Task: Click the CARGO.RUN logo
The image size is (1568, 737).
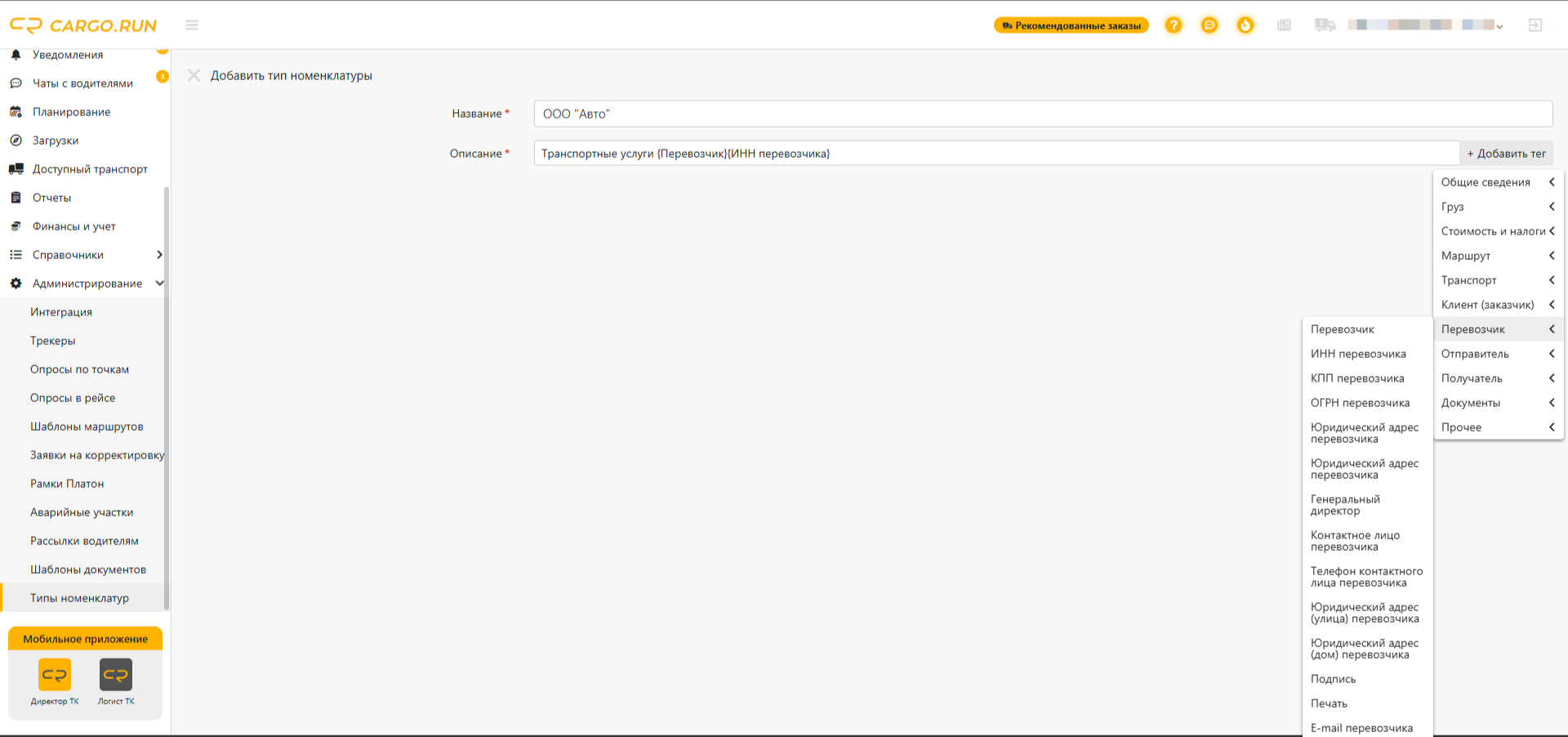Action: (x=82, y=25)
